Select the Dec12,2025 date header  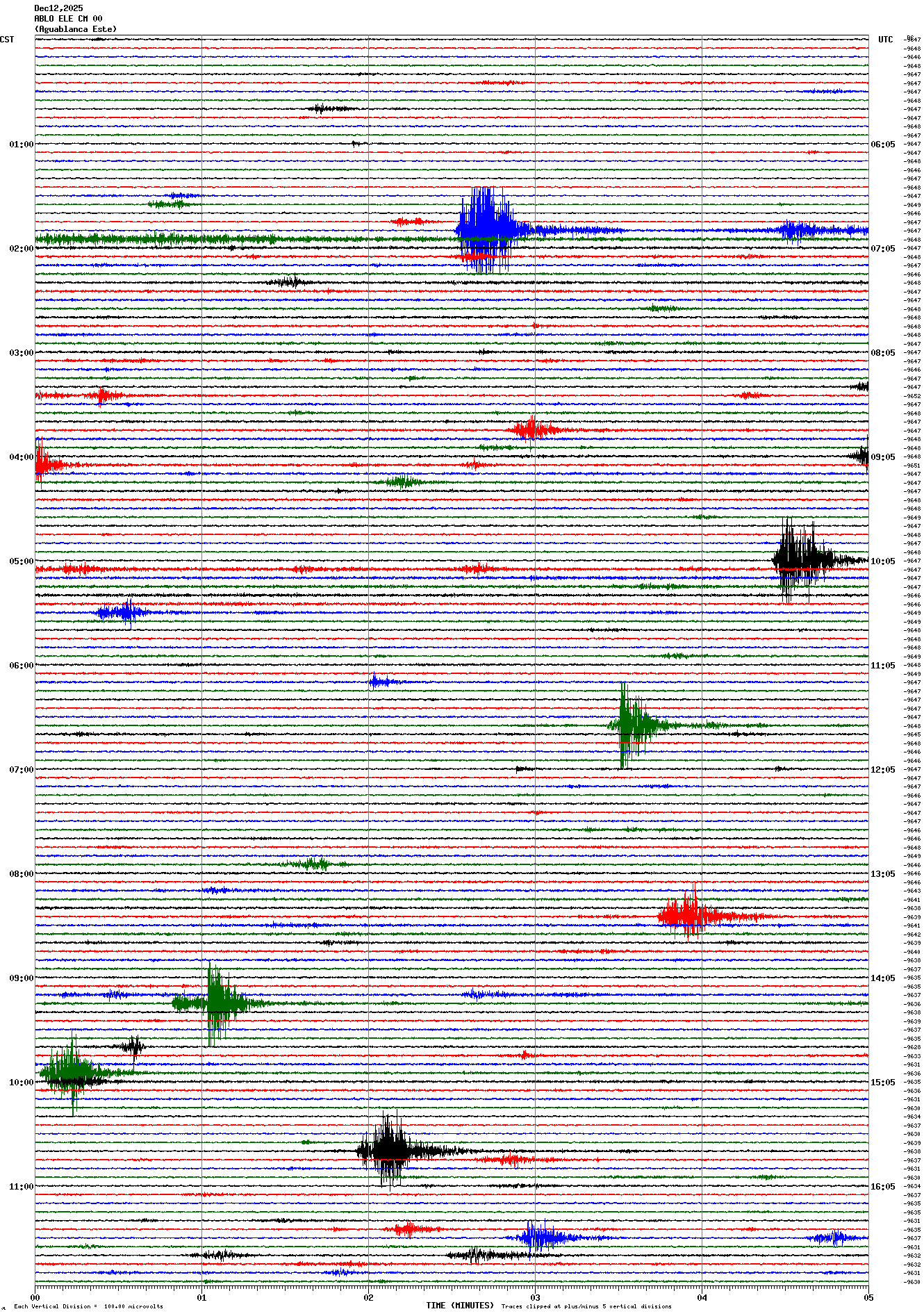[58, 8]
